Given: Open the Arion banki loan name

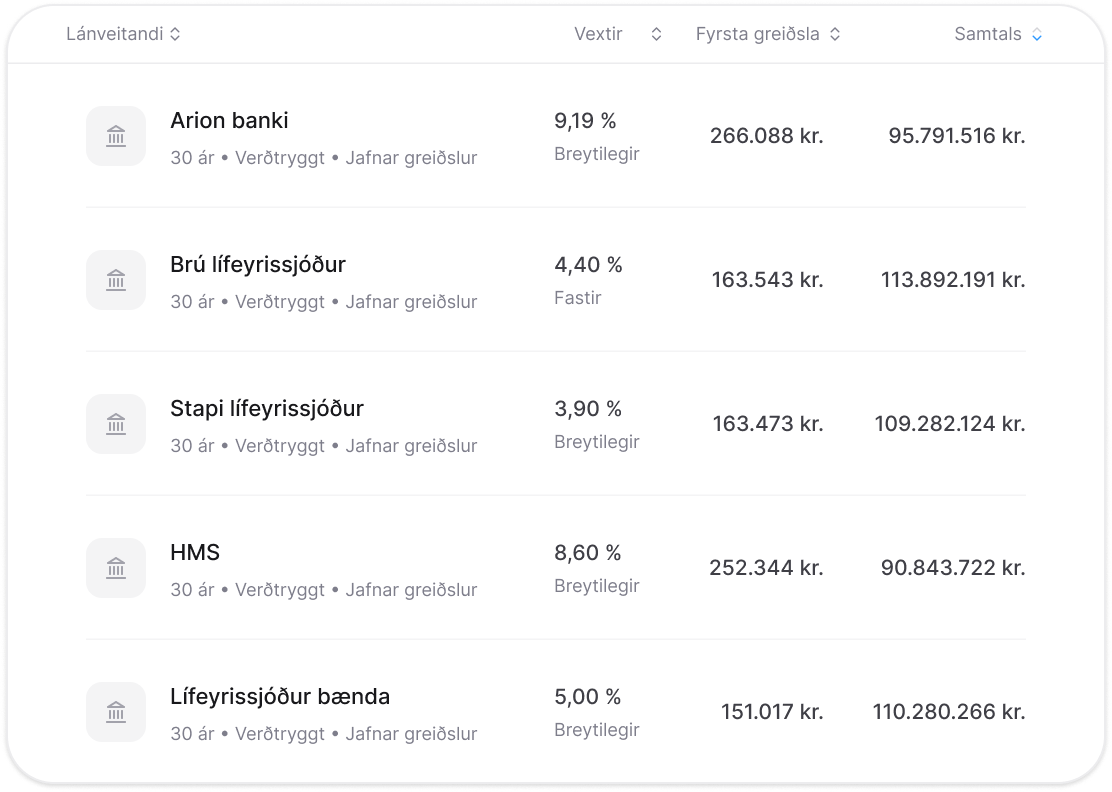Looking at the screenshot, I should [229, 121].
